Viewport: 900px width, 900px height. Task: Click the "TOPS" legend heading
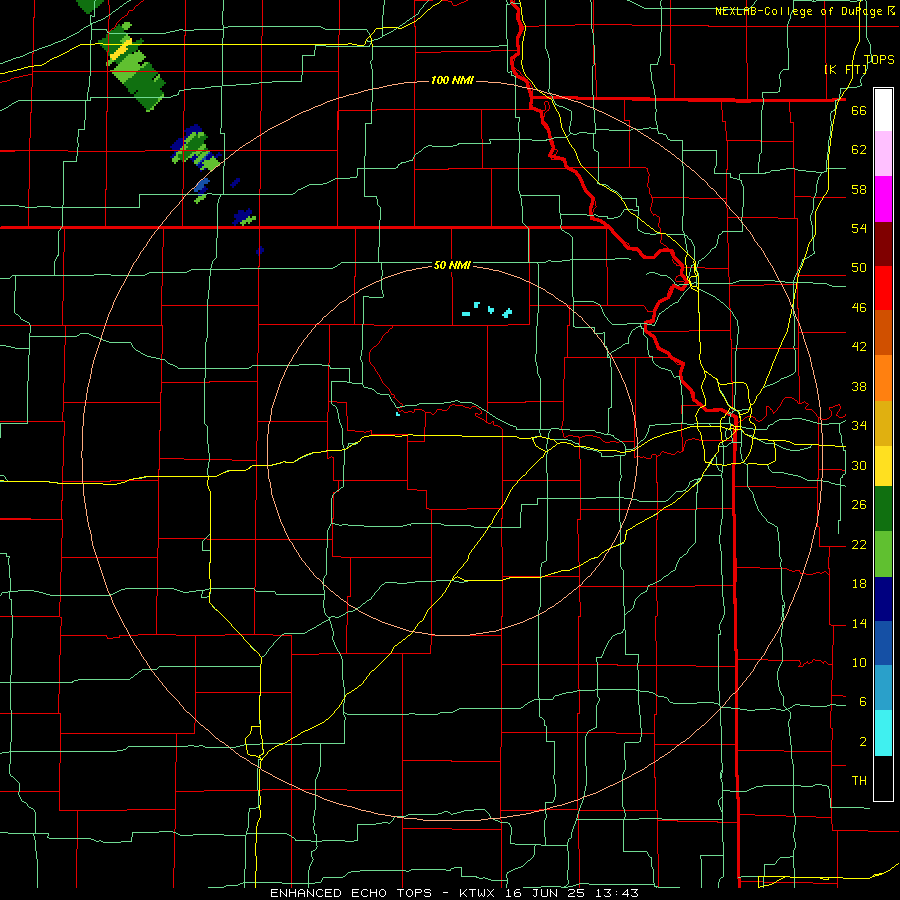point(879,59)
